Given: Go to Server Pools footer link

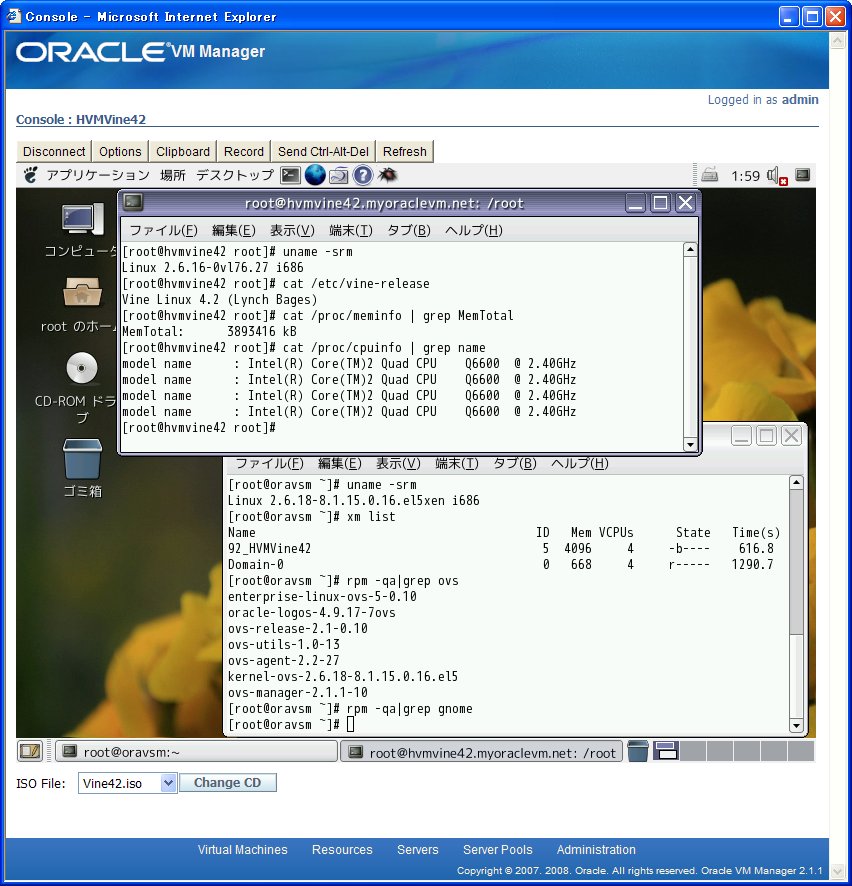Looking at the screenshot, I should click(497, 849).
